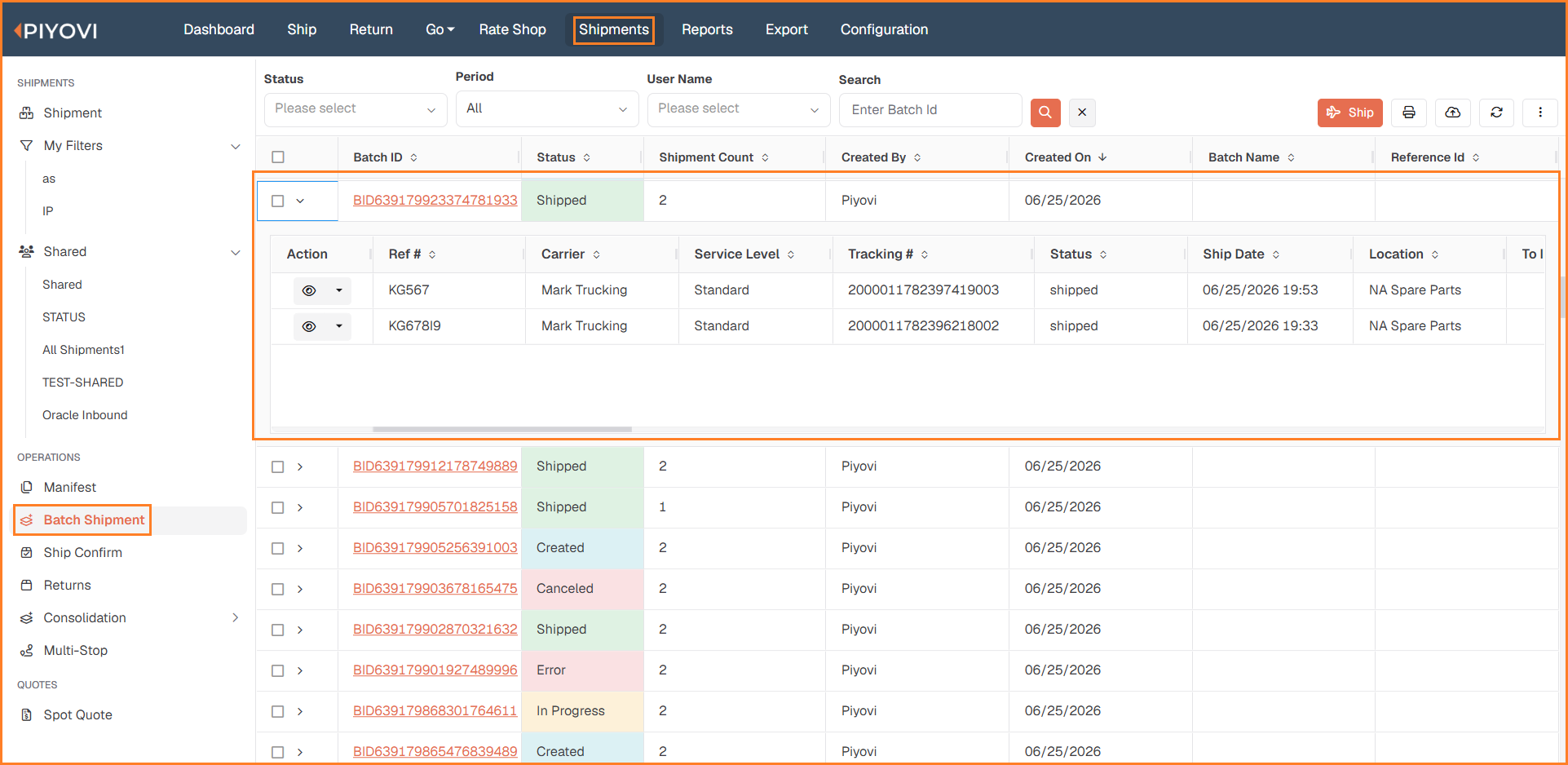Sort by Shipment Count column
The width and height of the screenshot is (1568, 765).
pos(765,157)
